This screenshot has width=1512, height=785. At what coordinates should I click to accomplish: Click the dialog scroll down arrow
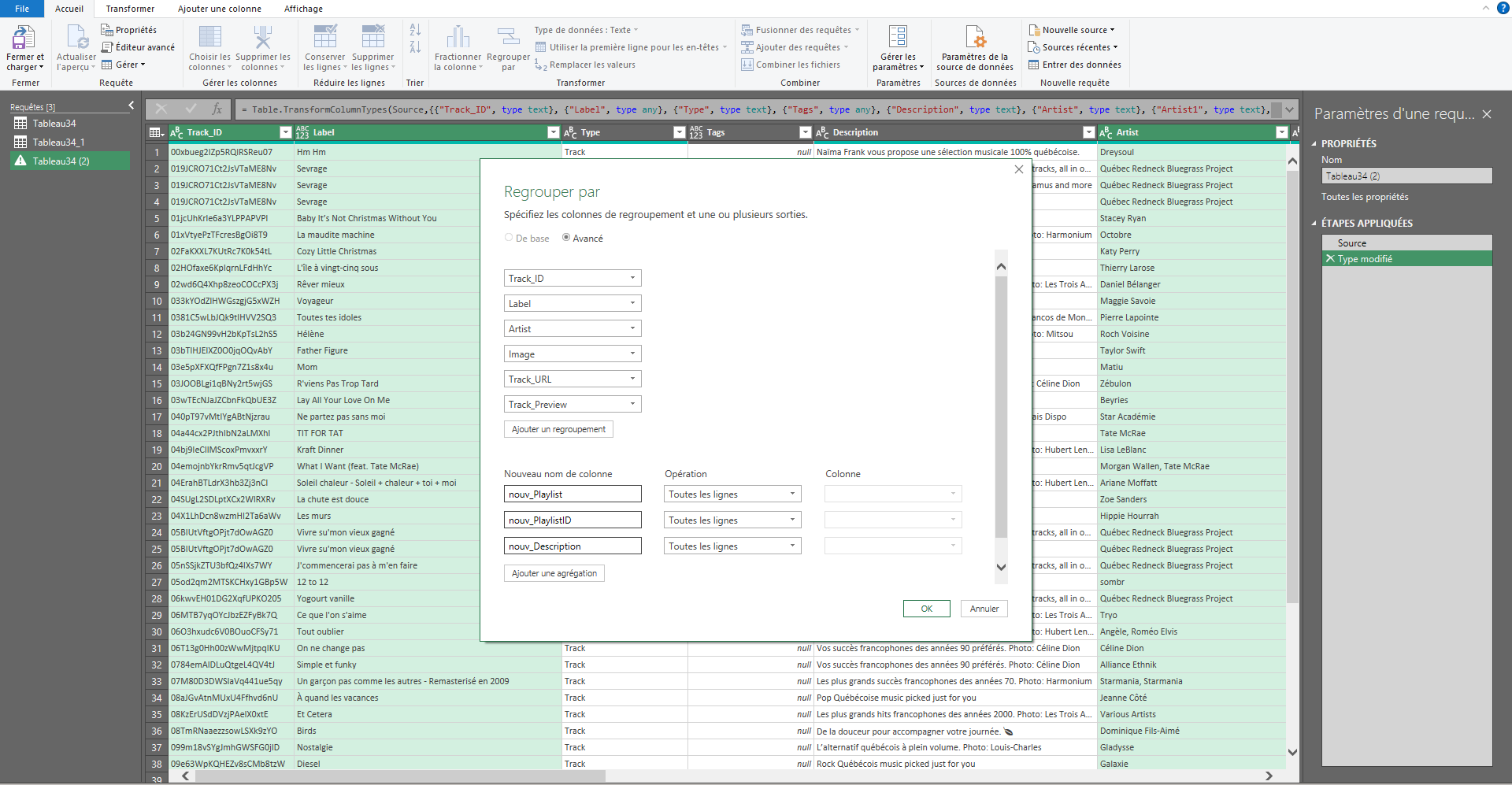coord(1001,567)
